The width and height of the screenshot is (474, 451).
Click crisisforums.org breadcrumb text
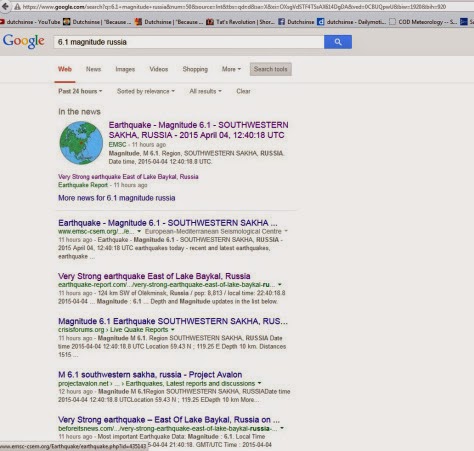(81, 330)
